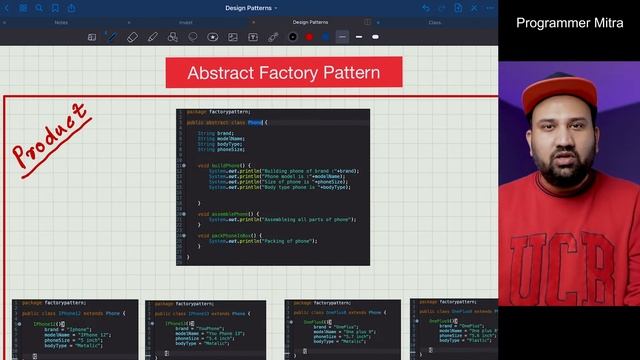Select the Design Patterns tab
Screen dimensions: 640x360
(x=310, y=22)
